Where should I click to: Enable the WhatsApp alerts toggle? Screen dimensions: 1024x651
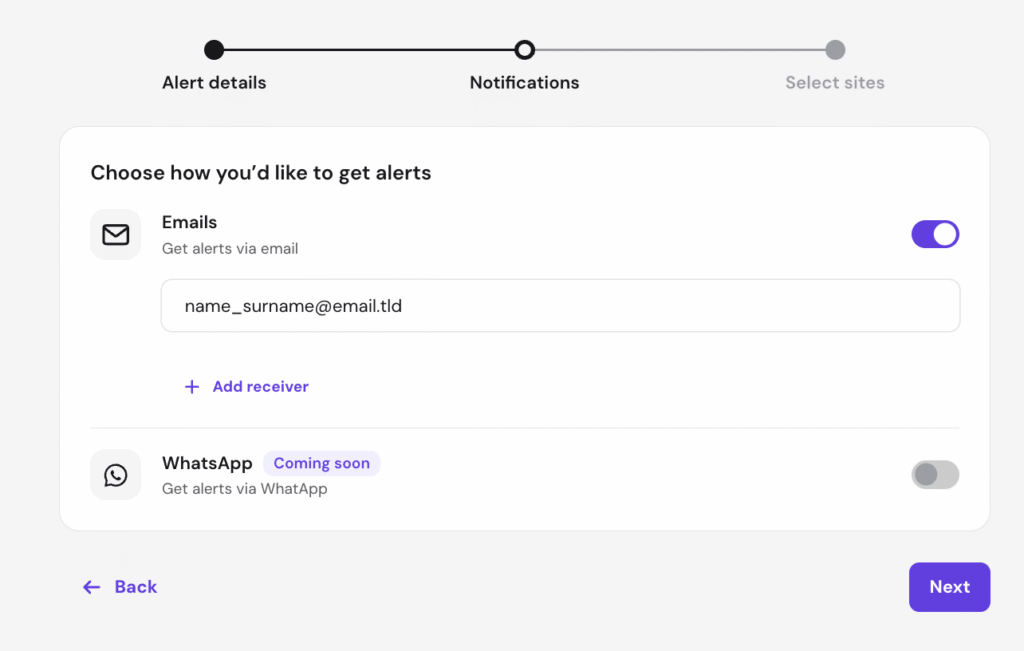(x=935, y=475)
